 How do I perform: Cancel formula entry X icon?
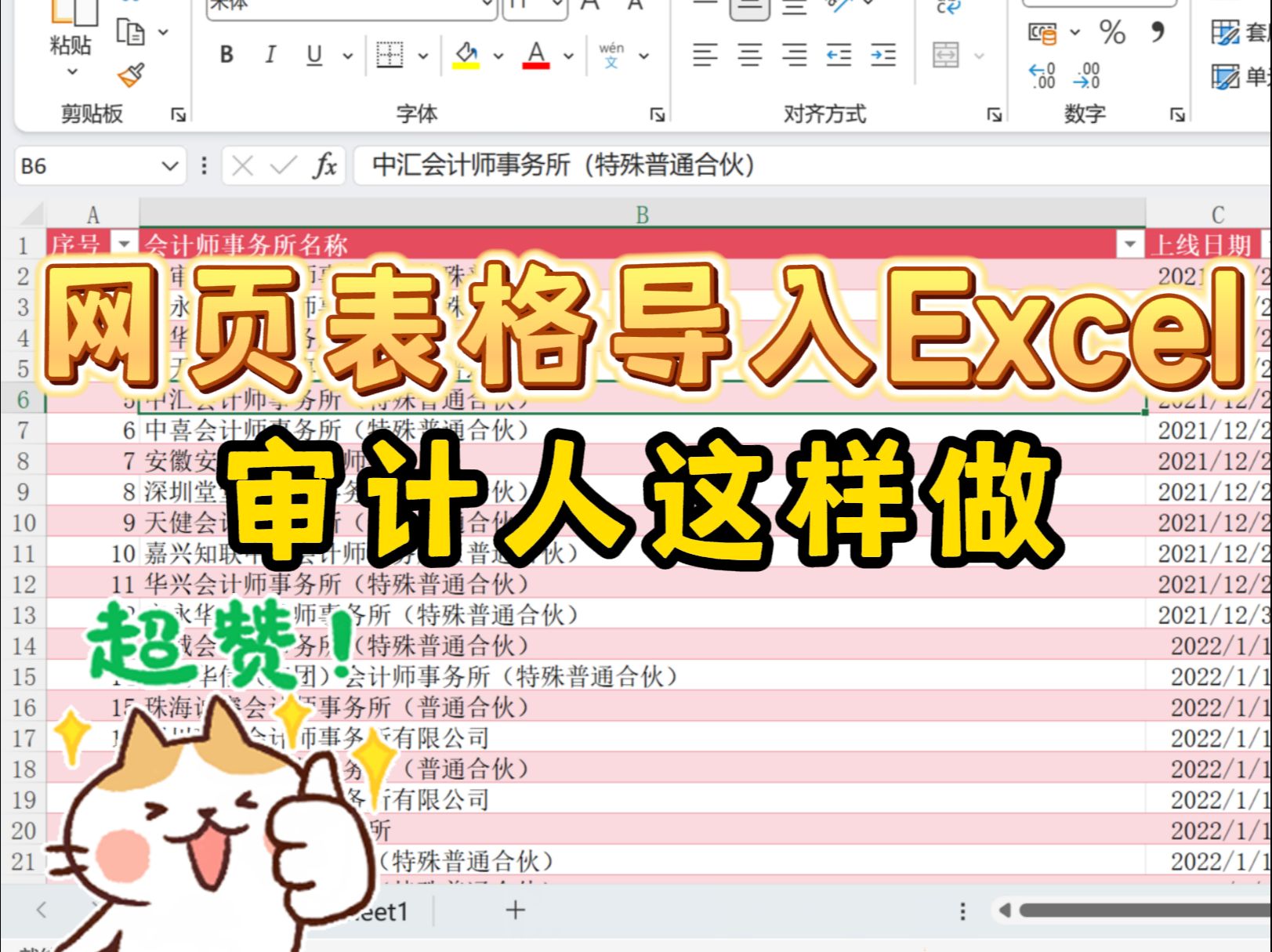click(243, 166)
